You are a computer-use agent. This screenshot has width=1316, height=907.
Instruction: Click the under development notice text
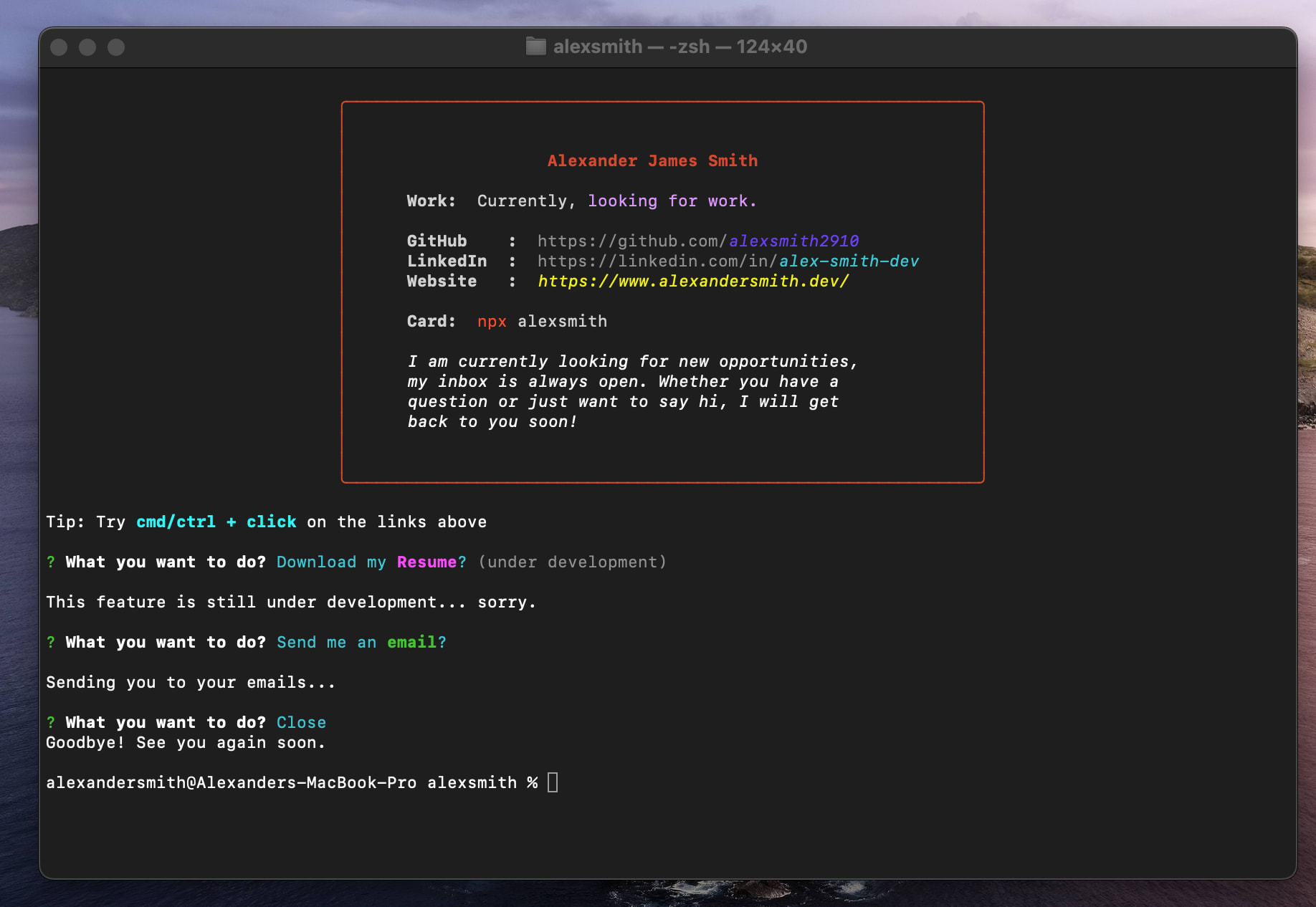[571, 562]
